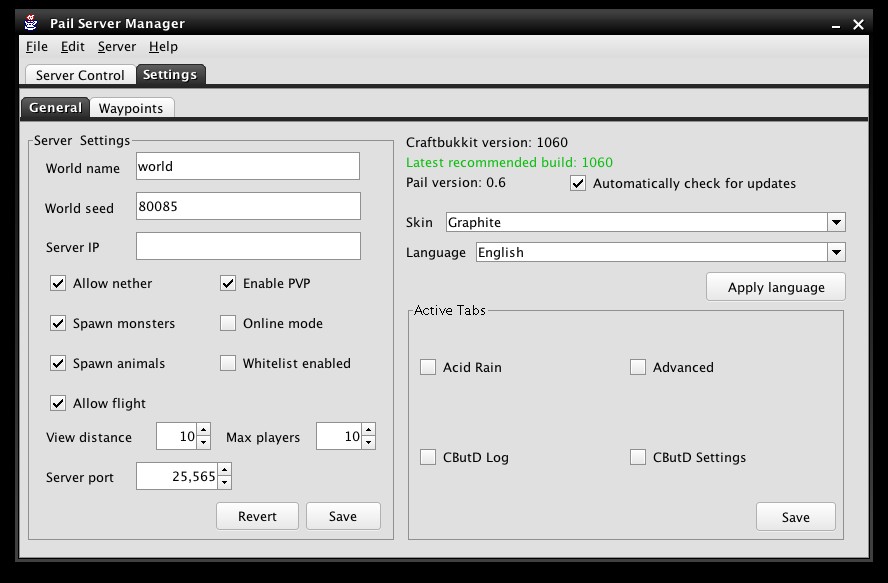Open the Skin dropdown

coord(836,222)
